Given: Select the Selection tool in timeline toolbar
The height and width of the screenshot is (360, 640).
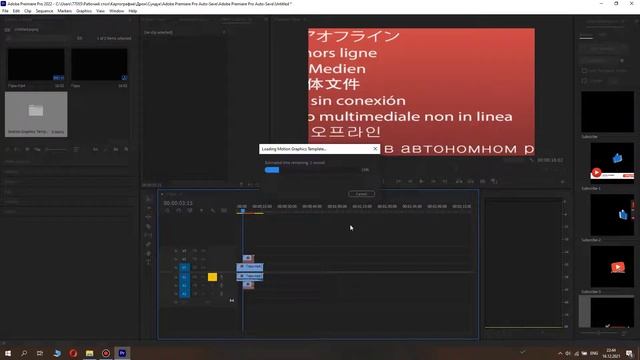Looking at the screenshot, I should 148,199.
